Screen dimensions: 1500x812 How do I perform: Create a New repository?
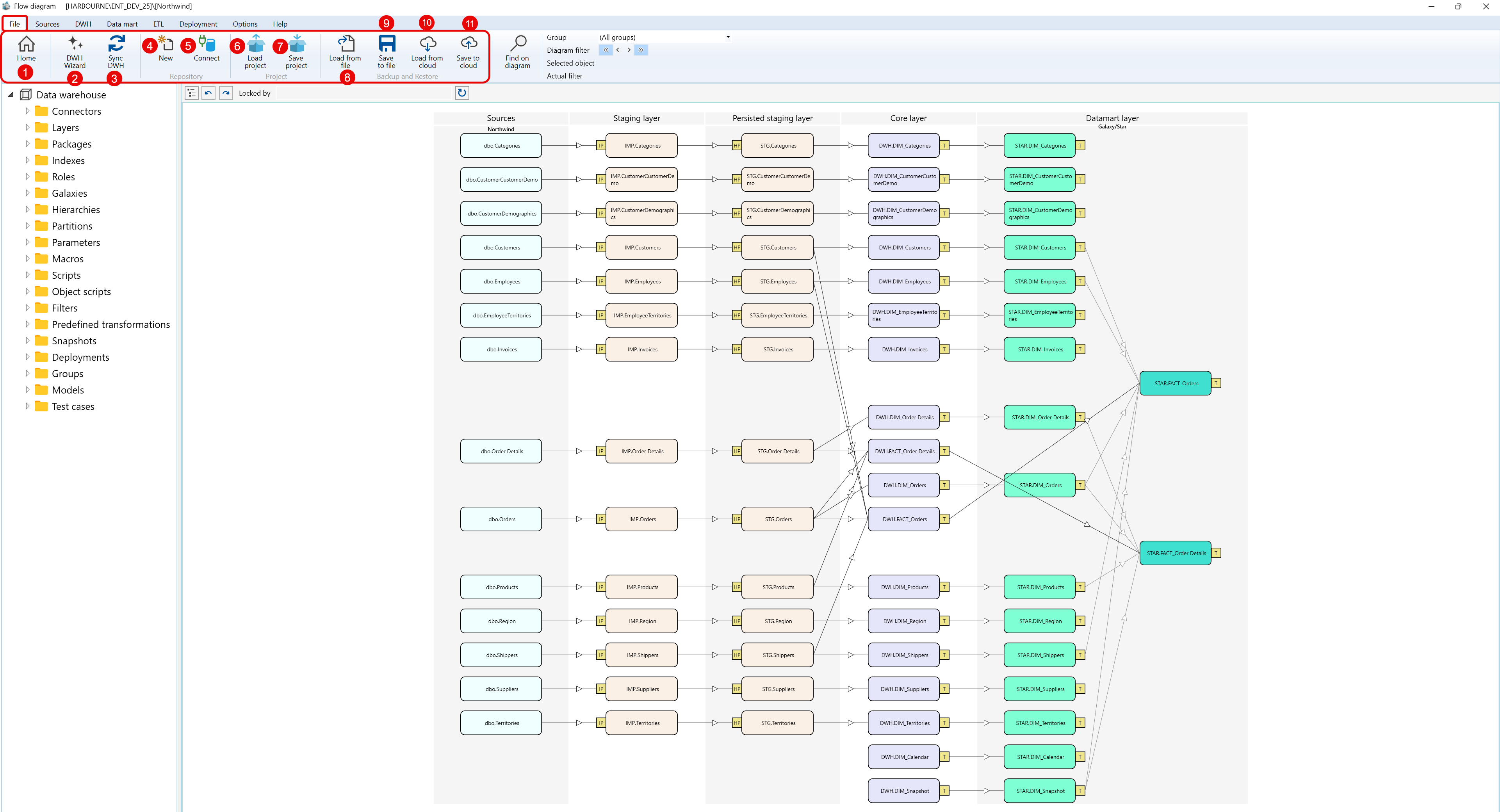(x=166, y=48)
